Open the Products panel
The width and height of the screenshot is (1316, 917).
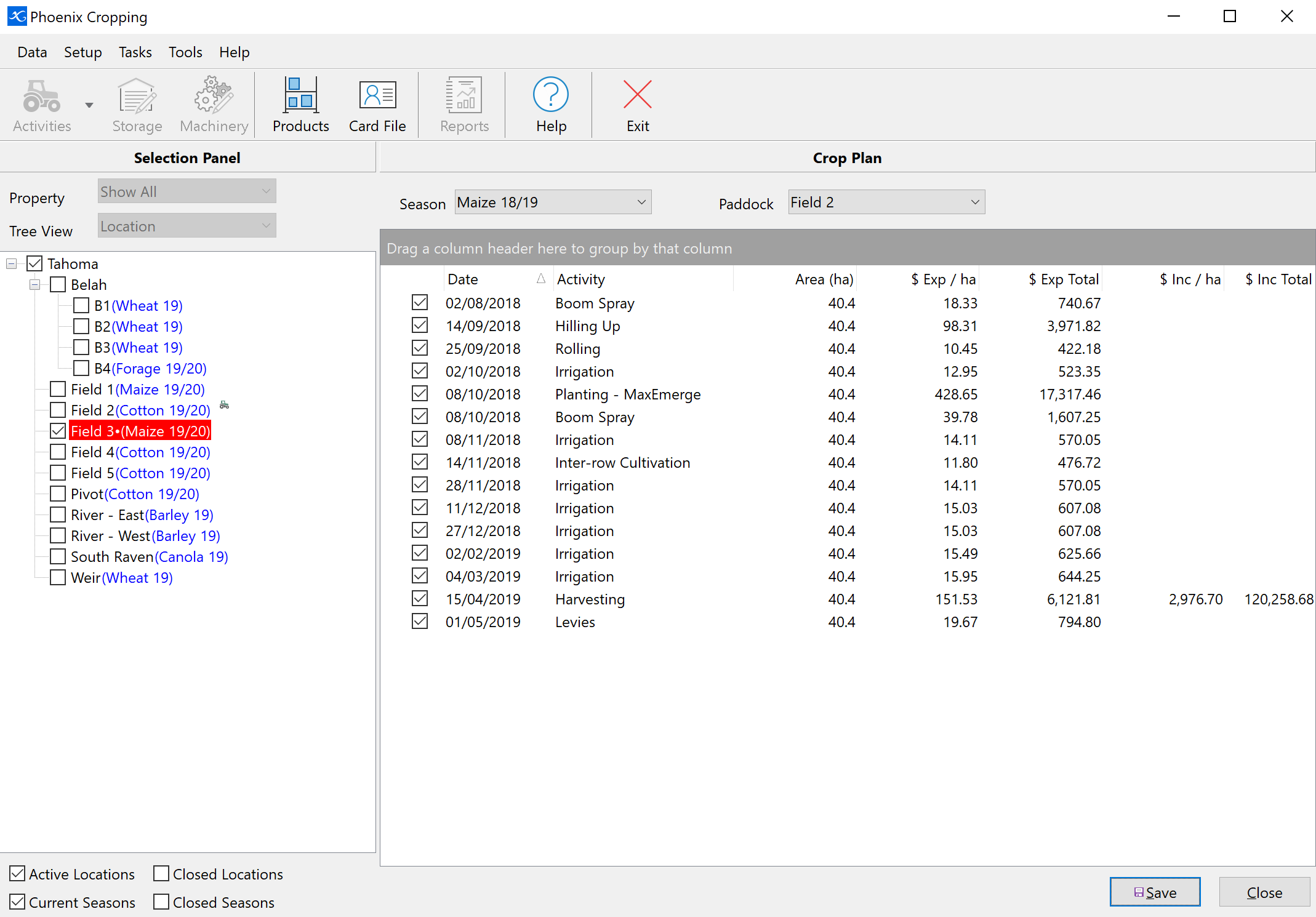[x=300, y=104]
